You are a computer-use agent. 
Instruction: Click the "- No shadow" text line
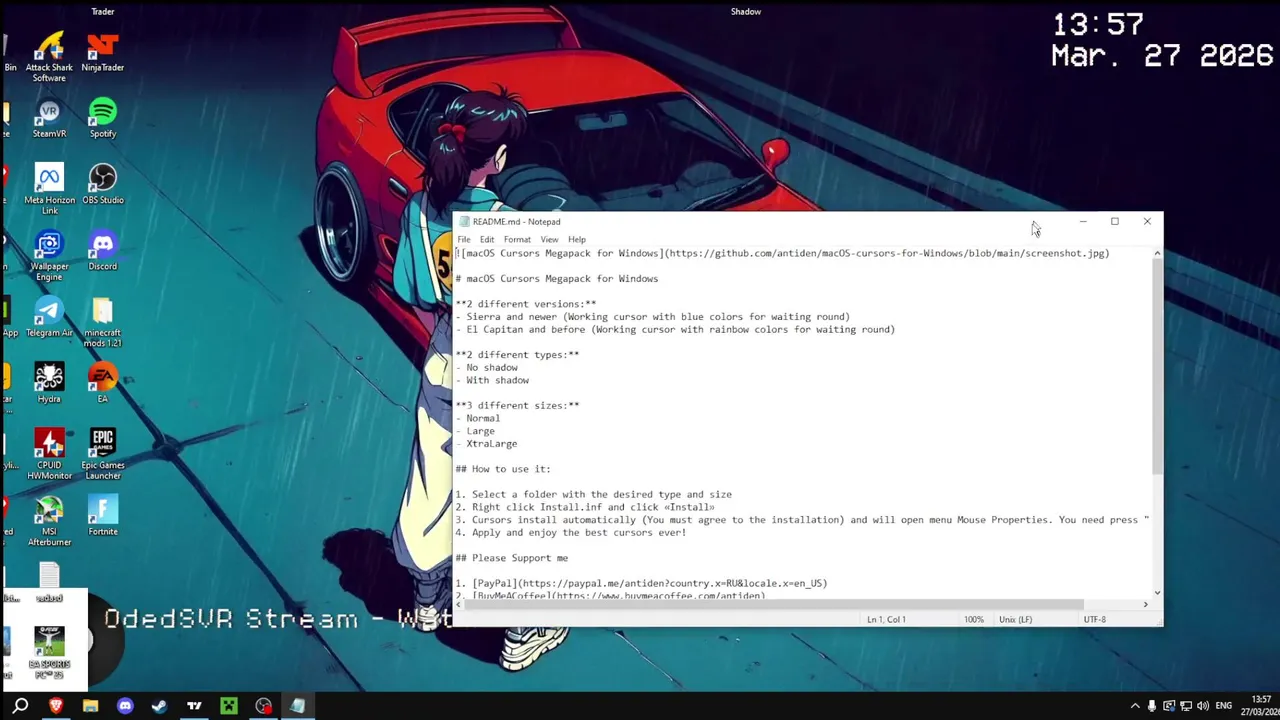487,368
